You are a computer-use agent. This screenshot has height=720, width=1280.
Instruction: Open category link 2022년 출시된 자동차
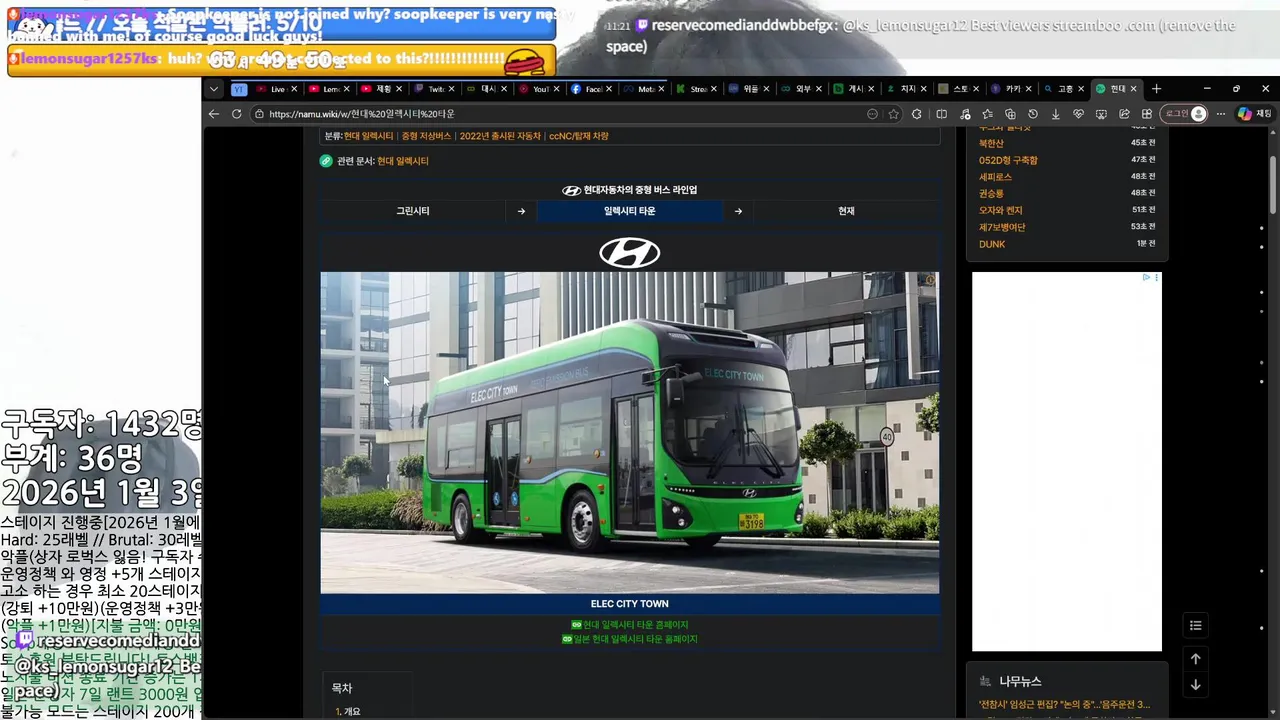point(500,136)
